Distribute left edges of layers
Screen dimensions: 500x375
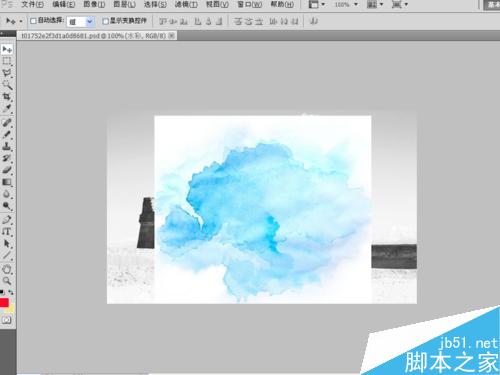click(273, 22)
